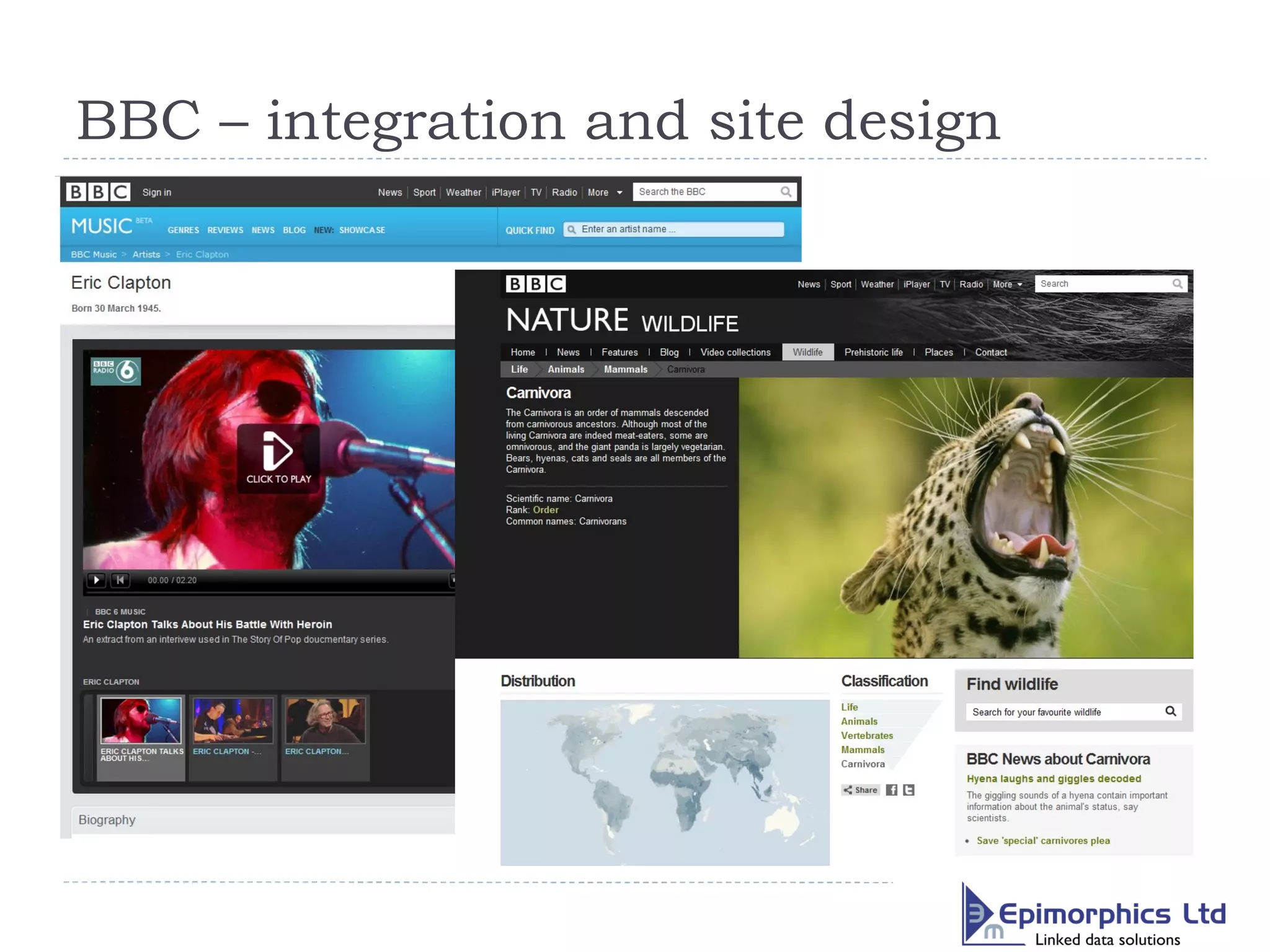The image size is (1270, 952).
Task: Select Blog in Music menu
Action: point(294,230)
